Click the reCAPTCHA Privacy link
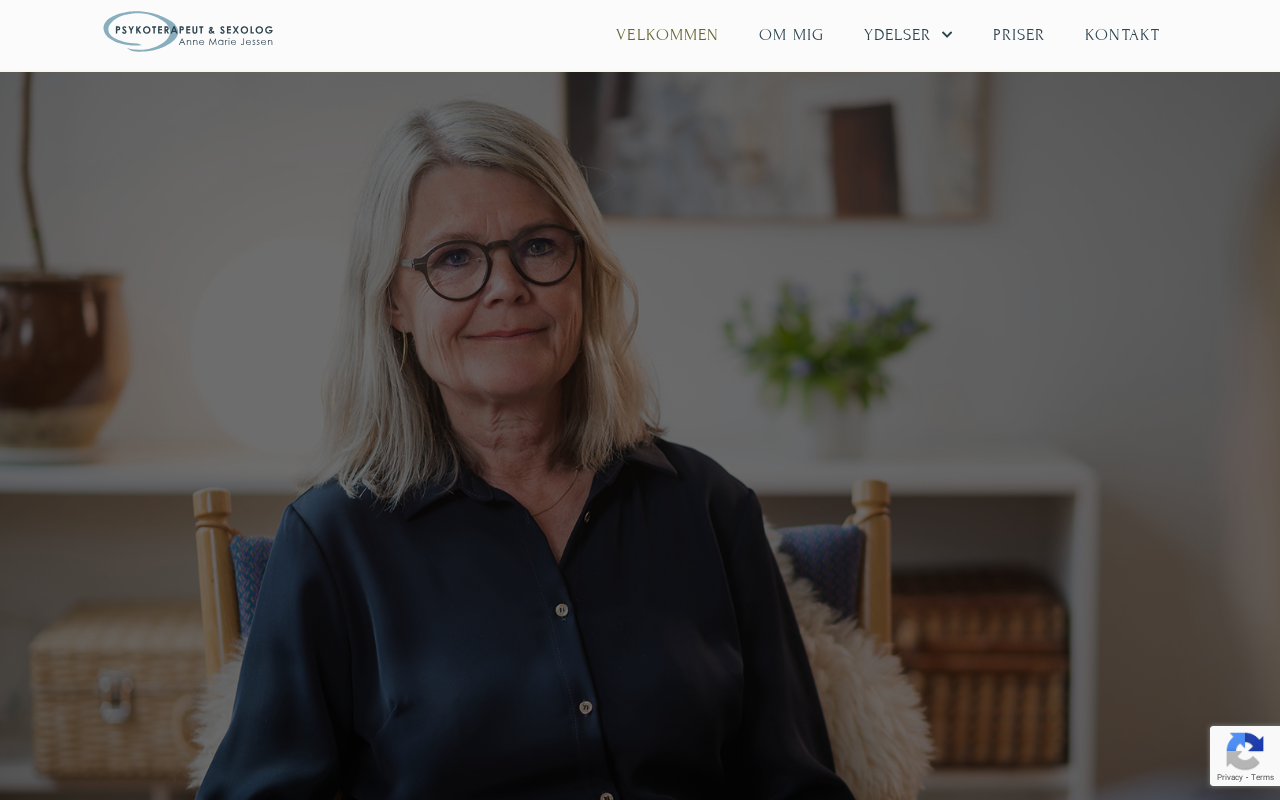Viewport: 1280px width, 800px height. coord(1230,777)
